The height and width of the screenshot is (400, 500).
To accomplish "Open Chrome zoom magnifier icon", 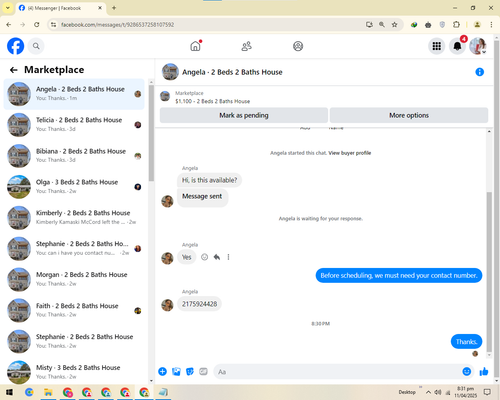I will [x=382, y=25].
